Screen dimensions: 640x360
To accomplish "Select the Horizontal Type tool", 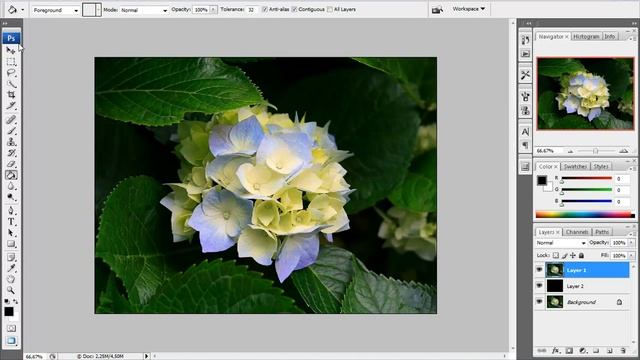I will click(x=11, y=222).
